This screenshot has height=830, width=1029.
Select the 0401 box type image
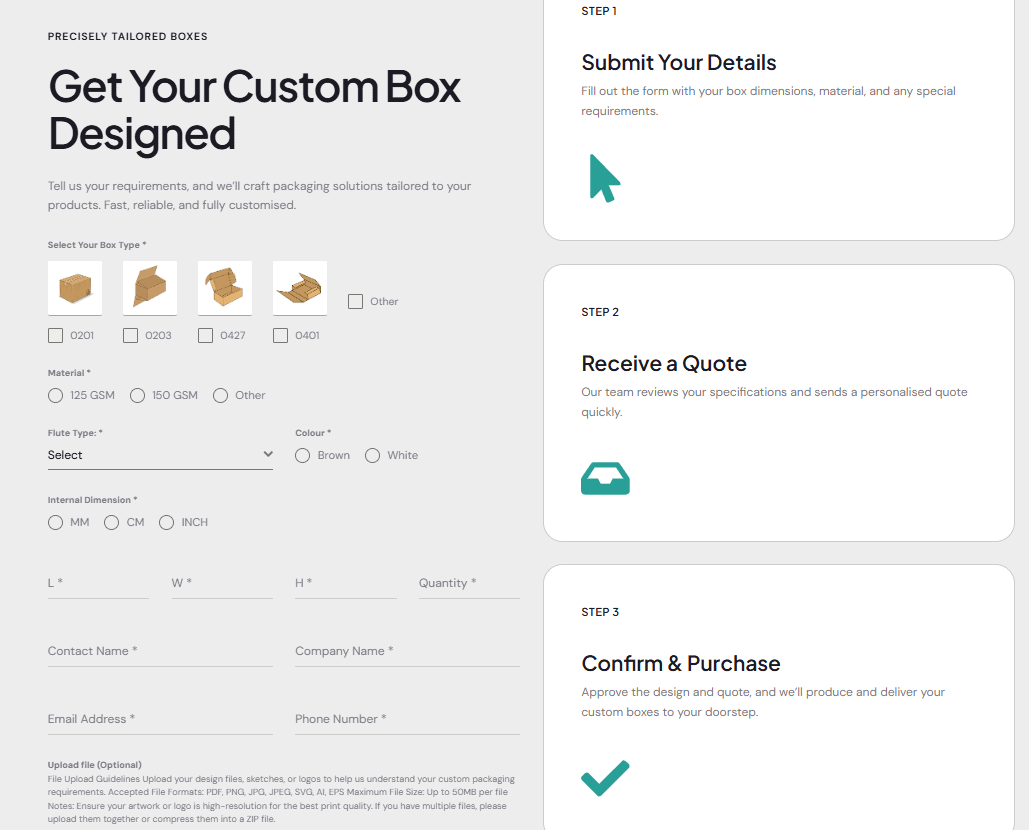pos(299,287)
